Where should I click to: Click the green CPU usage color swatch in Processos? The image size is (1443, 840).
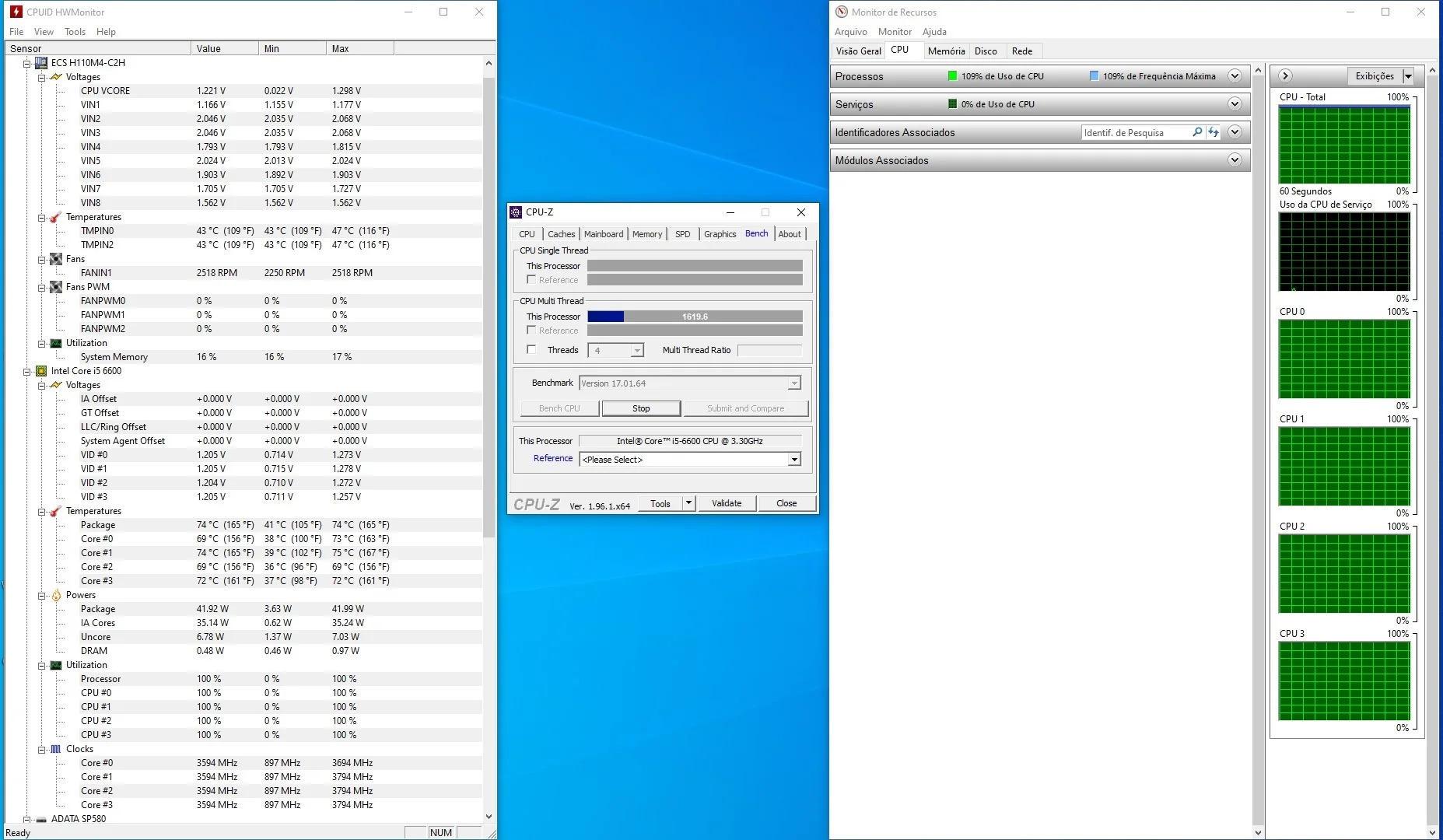pyautogui.click(x=952, y=76)
